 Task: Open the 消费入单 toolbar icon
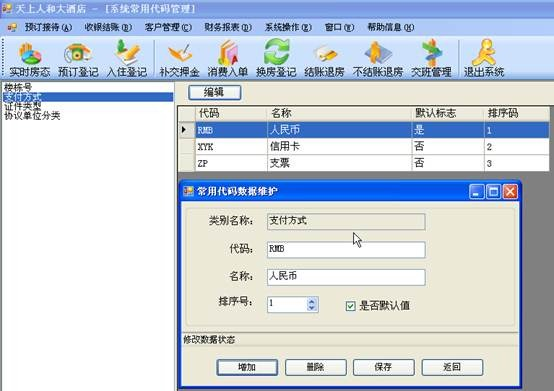[228, 59]
